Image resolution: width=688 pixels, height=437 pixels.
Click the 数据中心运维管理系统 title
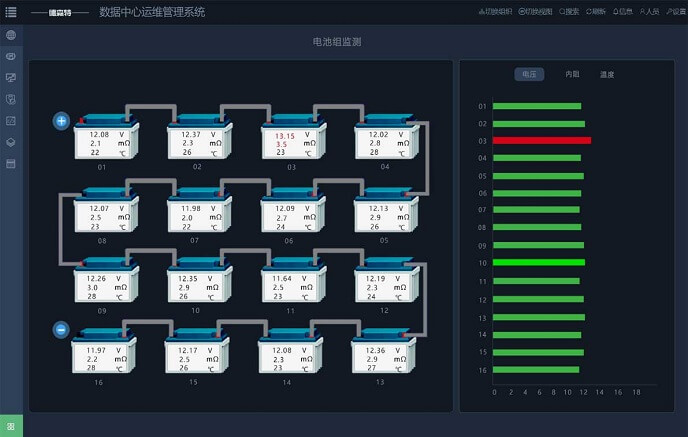click(x=152, y=12)
